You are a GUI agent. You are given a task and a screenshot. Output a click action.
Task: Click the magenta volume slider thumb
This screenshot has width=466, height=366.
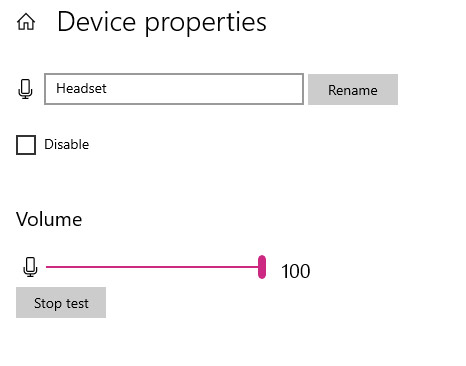click(262, 267)
